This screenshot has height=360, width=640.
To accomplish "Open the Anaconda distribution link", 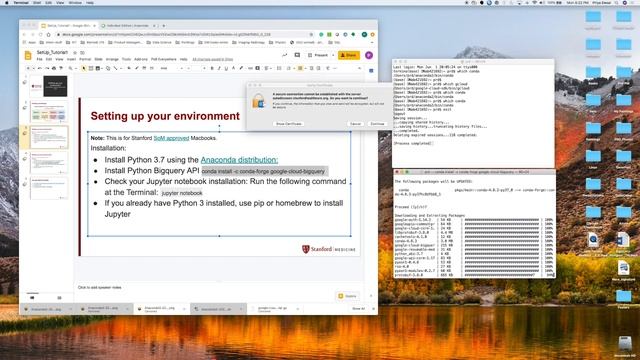I will (239, 160).
